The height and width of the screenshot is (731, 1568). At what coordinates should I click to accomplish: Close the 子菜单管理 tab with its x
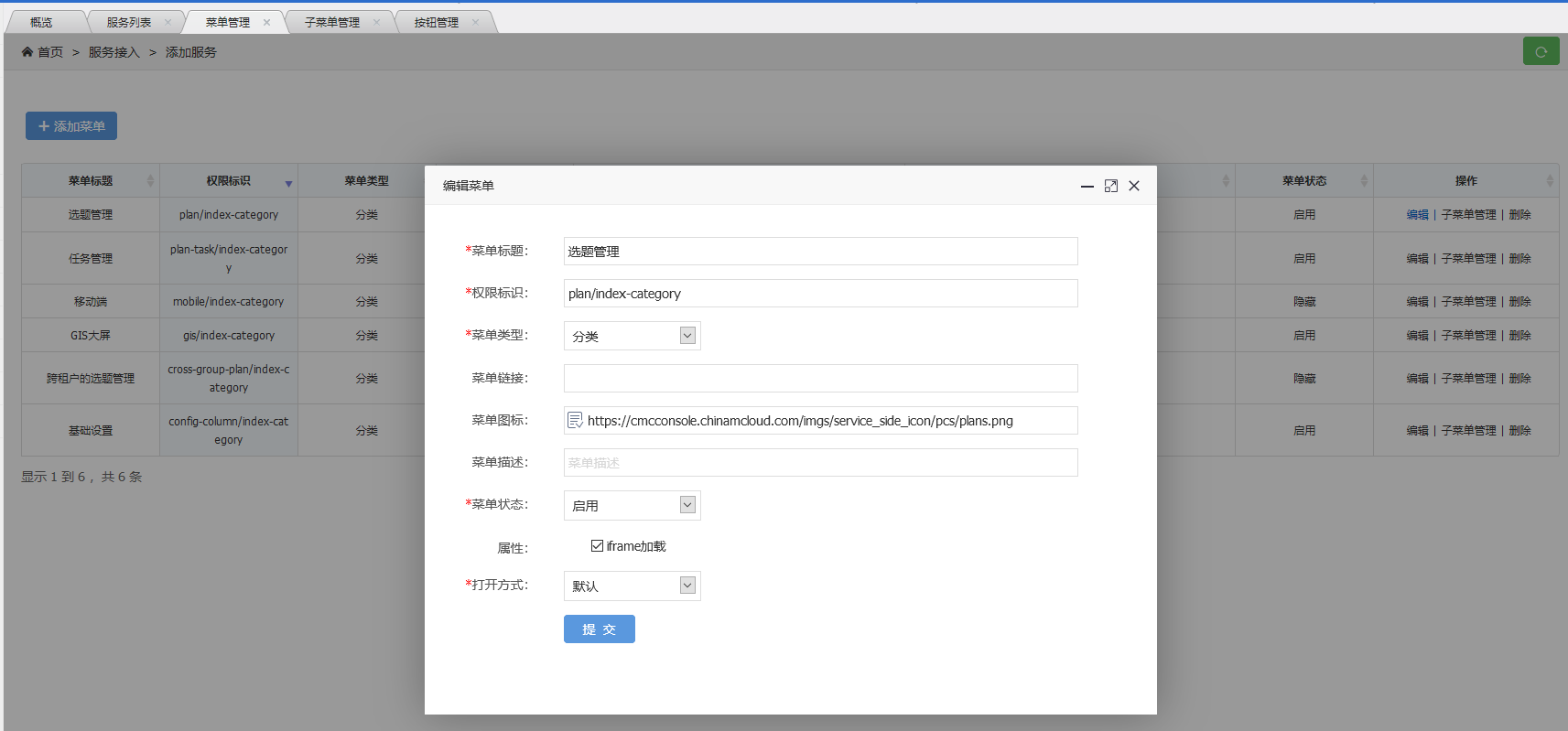[376, 23]
